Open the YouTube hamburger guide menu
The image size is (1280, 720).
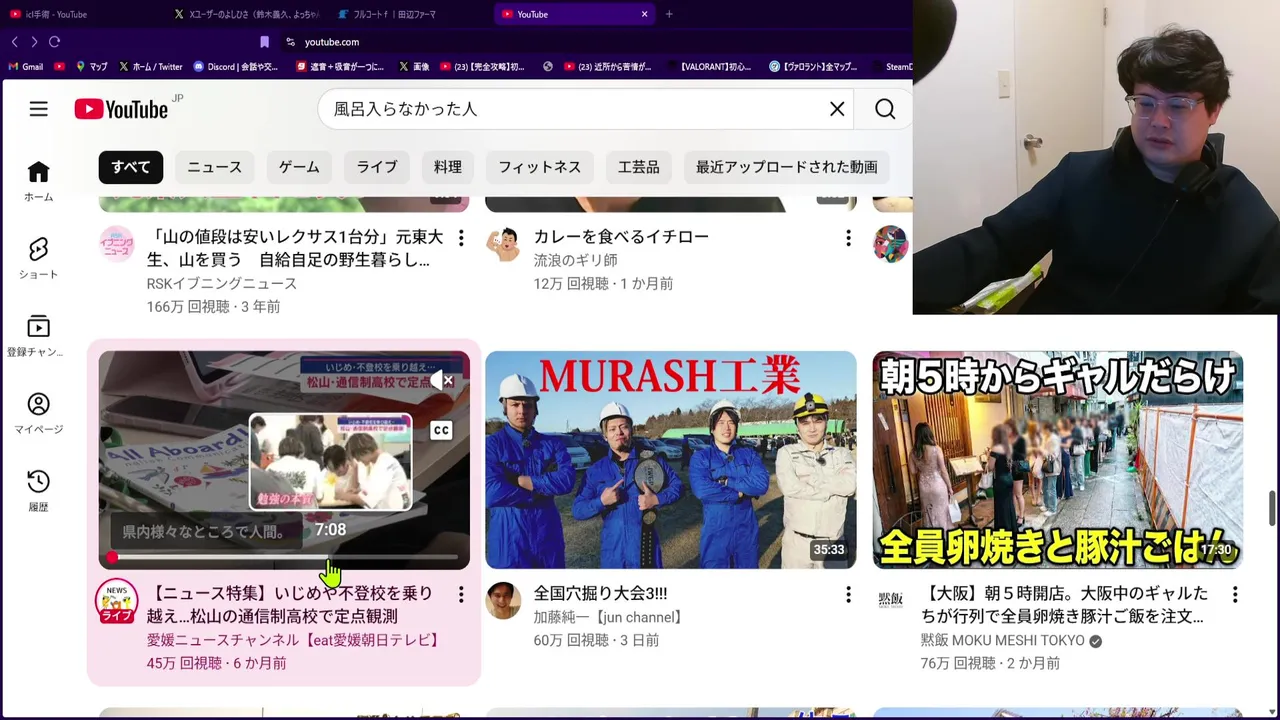[x=38, y=109]
